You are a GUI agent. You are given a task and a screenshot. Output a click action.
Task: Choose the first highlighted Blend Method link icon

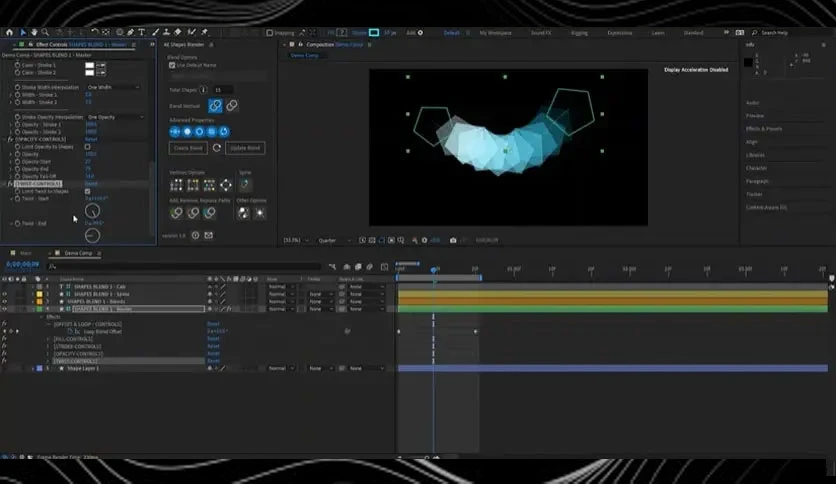215,106
